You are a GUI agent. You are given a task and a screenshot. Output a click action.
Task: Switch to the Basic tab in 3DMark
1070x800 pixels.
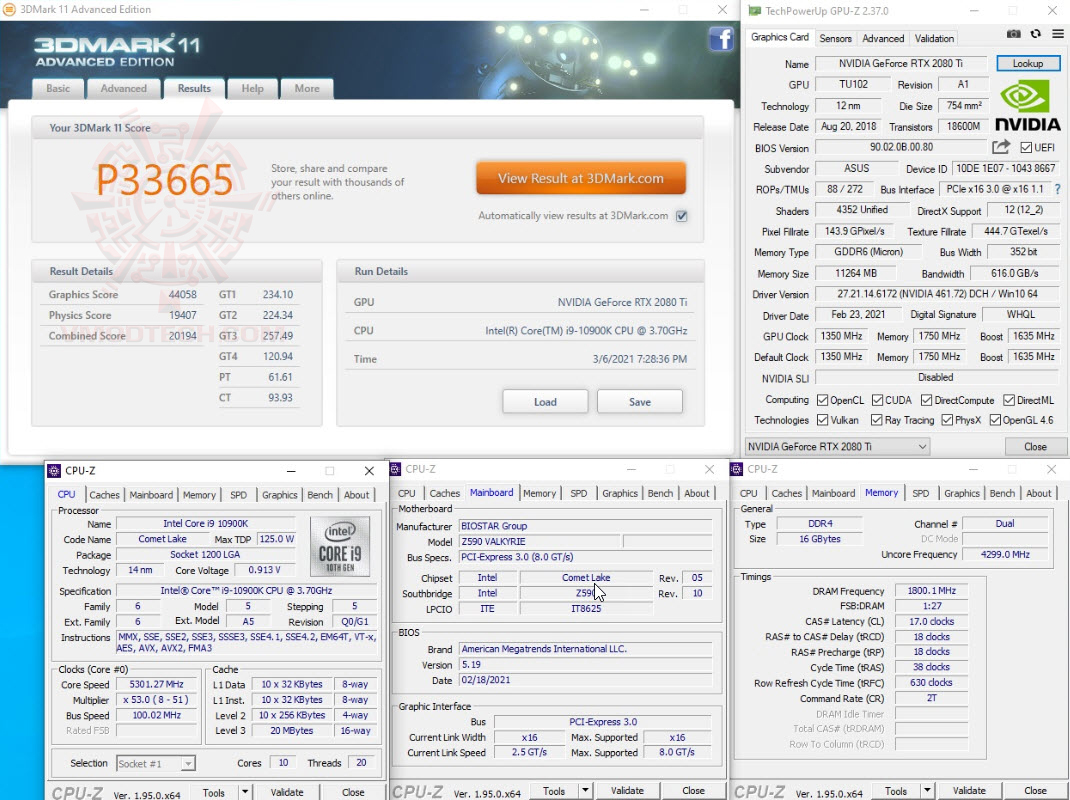(58, 89)
